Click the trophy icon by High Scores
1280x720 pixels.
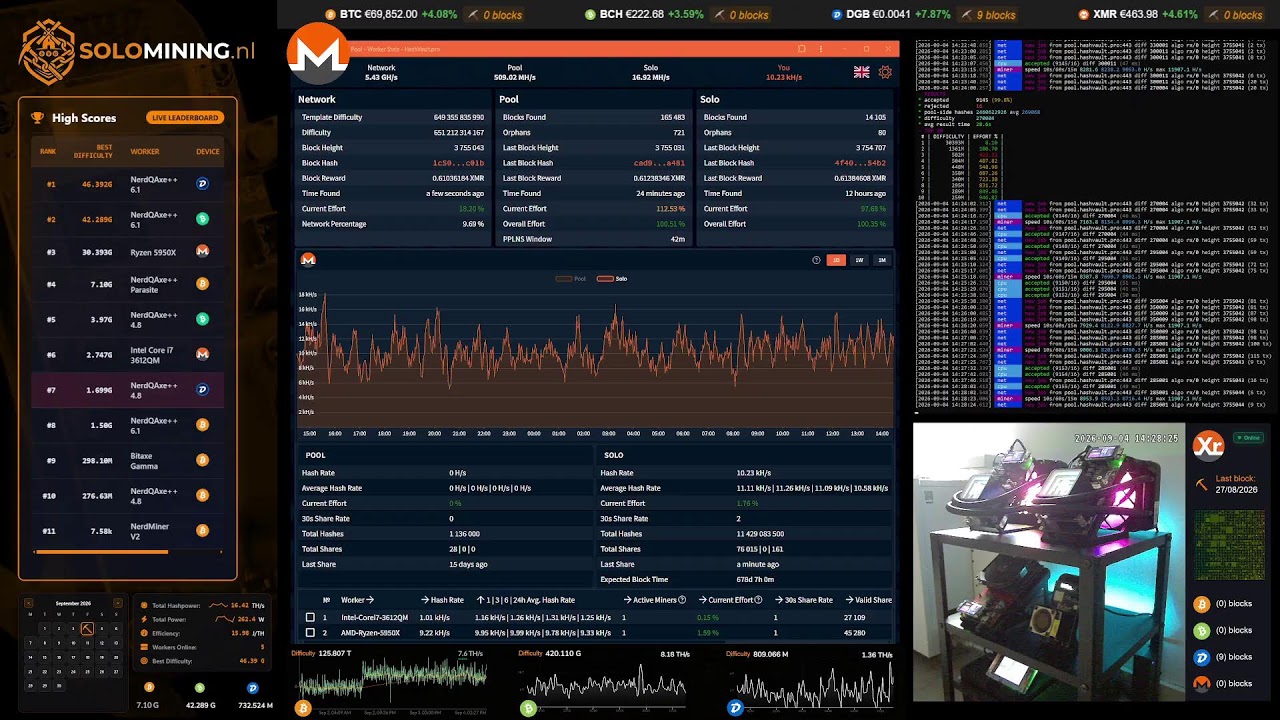[x=38, y=118]
